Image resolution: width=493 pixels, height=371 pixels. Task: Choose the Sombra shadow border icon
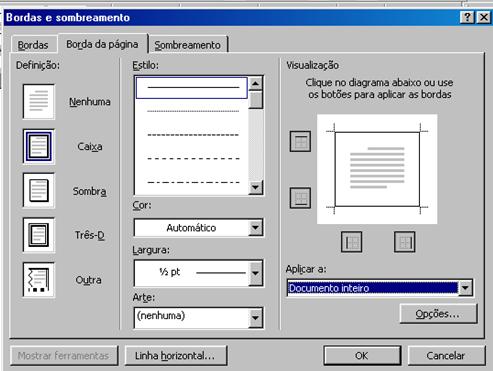pos(39,191)
